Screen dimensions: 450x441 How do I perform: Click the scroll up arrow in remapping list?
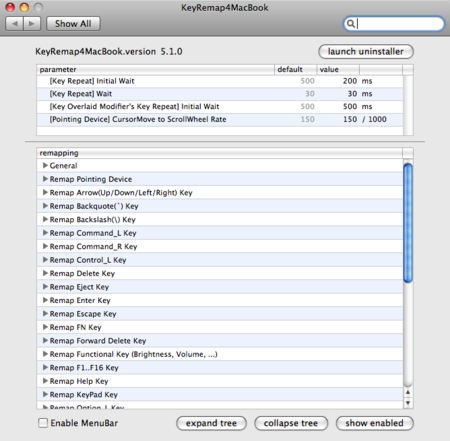[x=408, y=392]
